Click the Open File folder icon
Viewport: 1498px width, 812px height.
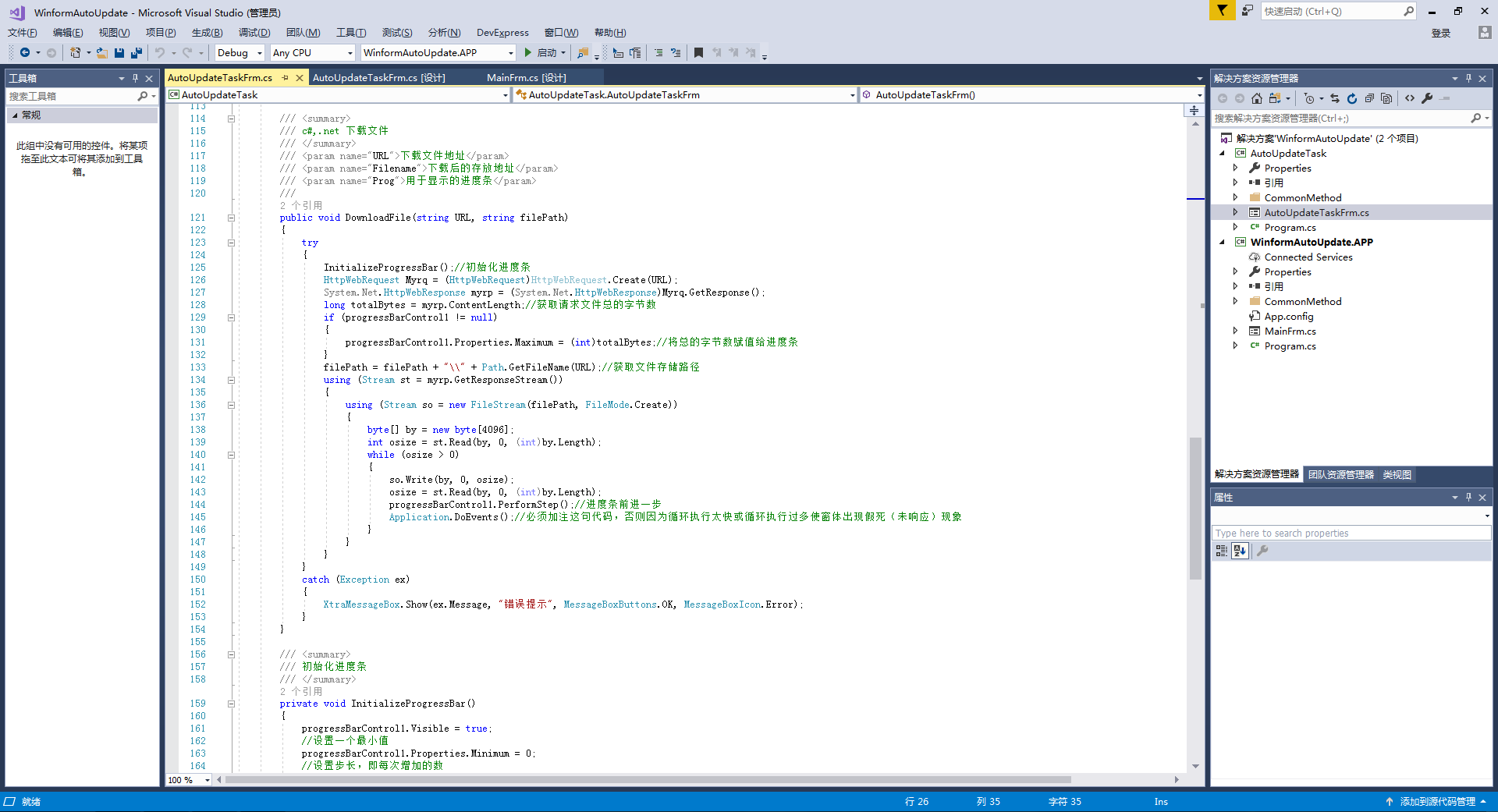click(x=102, y=53)
